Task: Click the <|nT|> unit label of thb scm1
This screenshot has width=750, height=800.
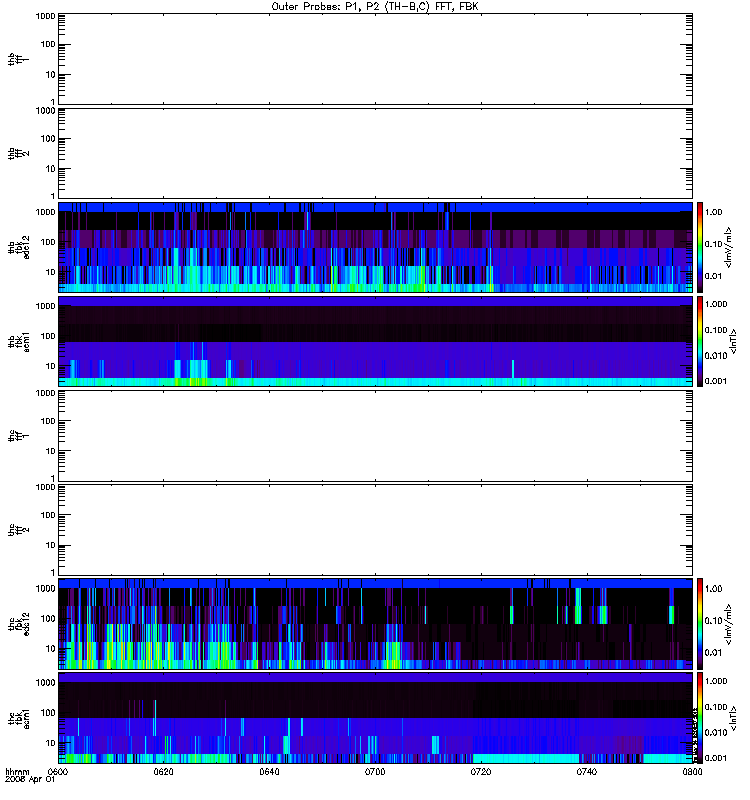Action: pyautogui.click(x=733, y=341)
